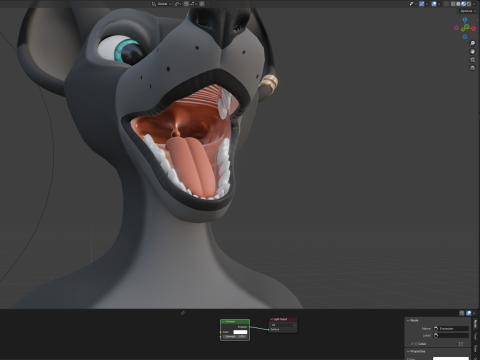
Task: Open the Emission node Color swatch
Action: coord(240,332)
